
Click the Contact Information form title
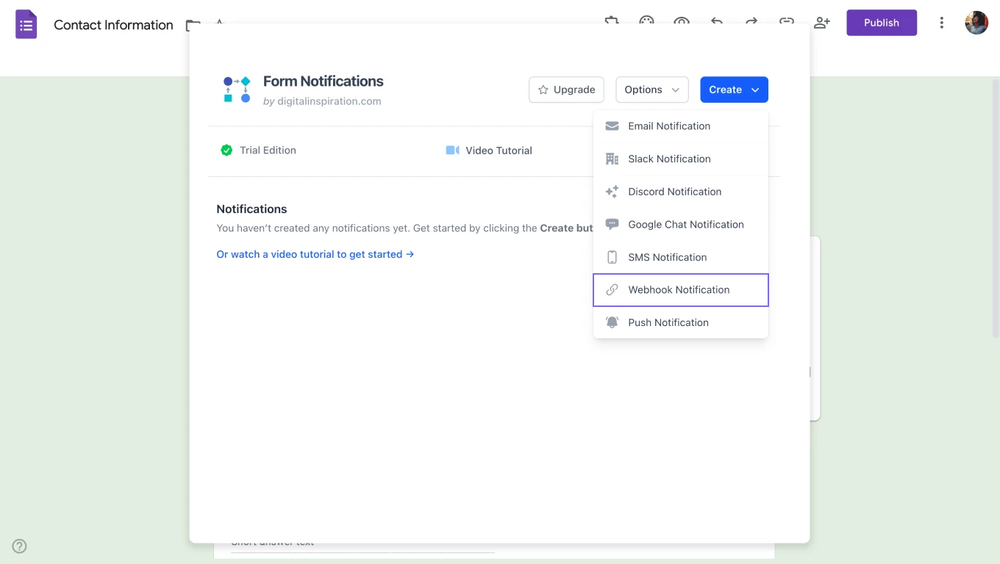click(114, 25)
